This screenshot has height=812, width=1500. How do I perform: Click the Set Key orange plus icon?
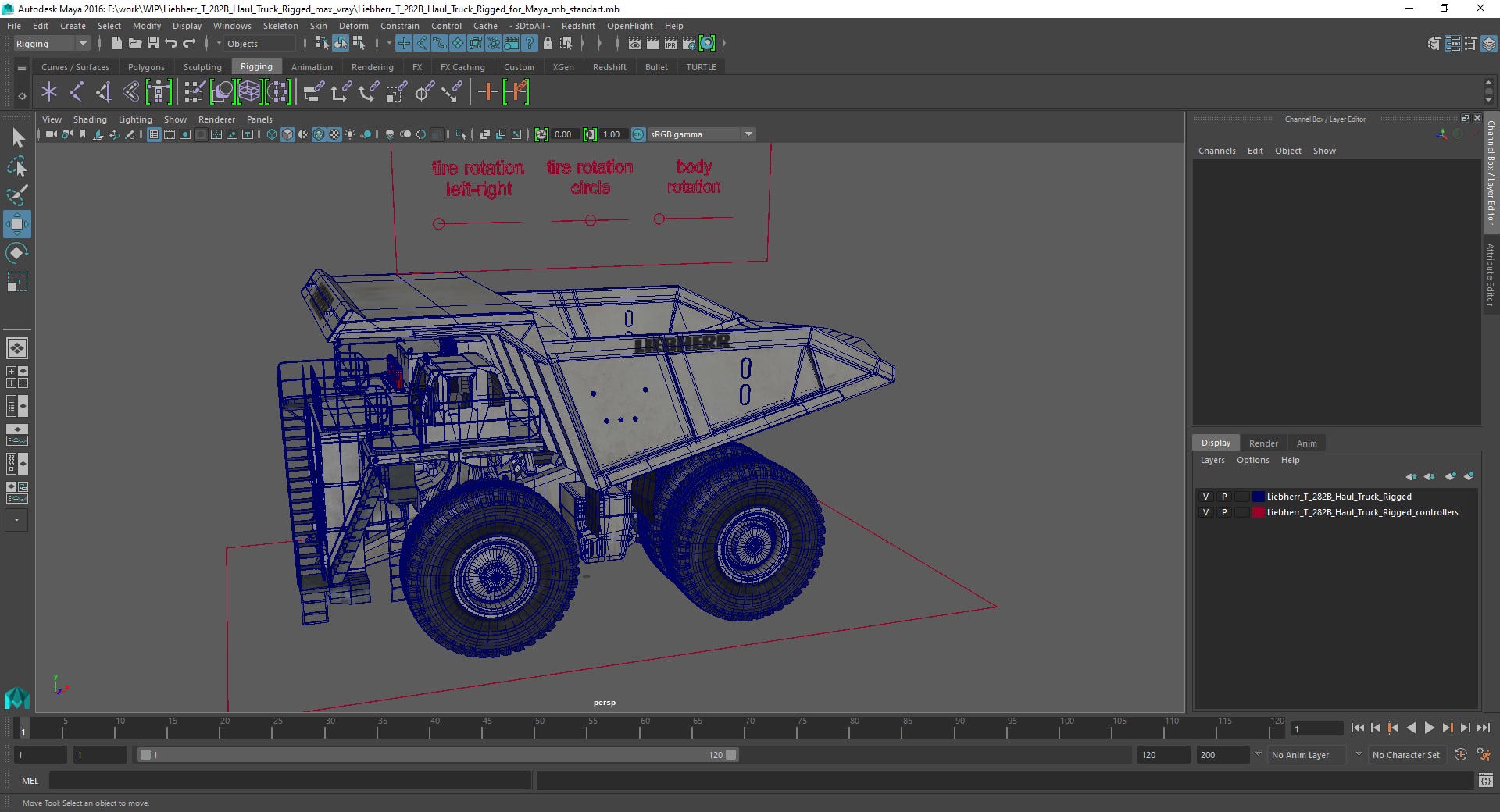point(487,92)
